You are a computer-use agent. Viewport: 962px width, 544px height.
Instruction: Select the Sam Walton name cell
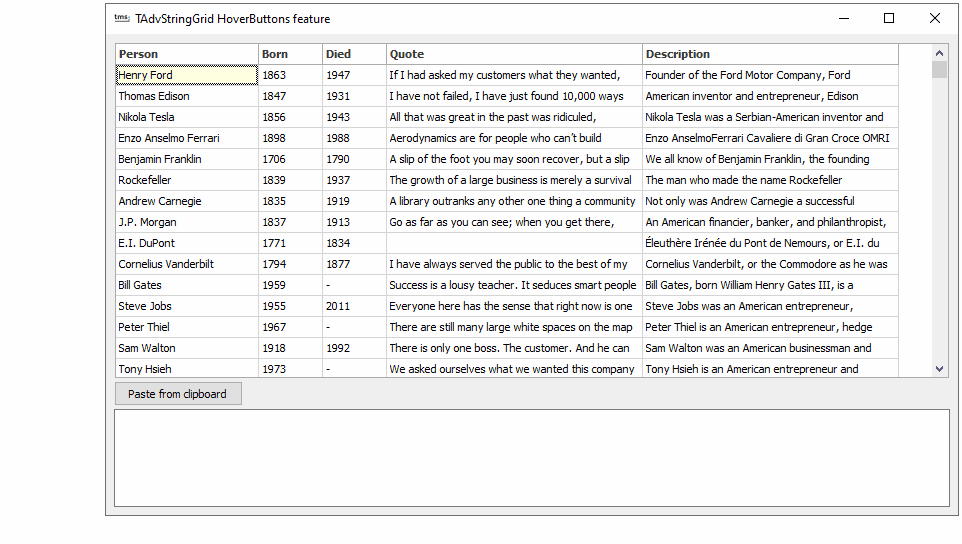pyautogui.click(x=187, y=348)
